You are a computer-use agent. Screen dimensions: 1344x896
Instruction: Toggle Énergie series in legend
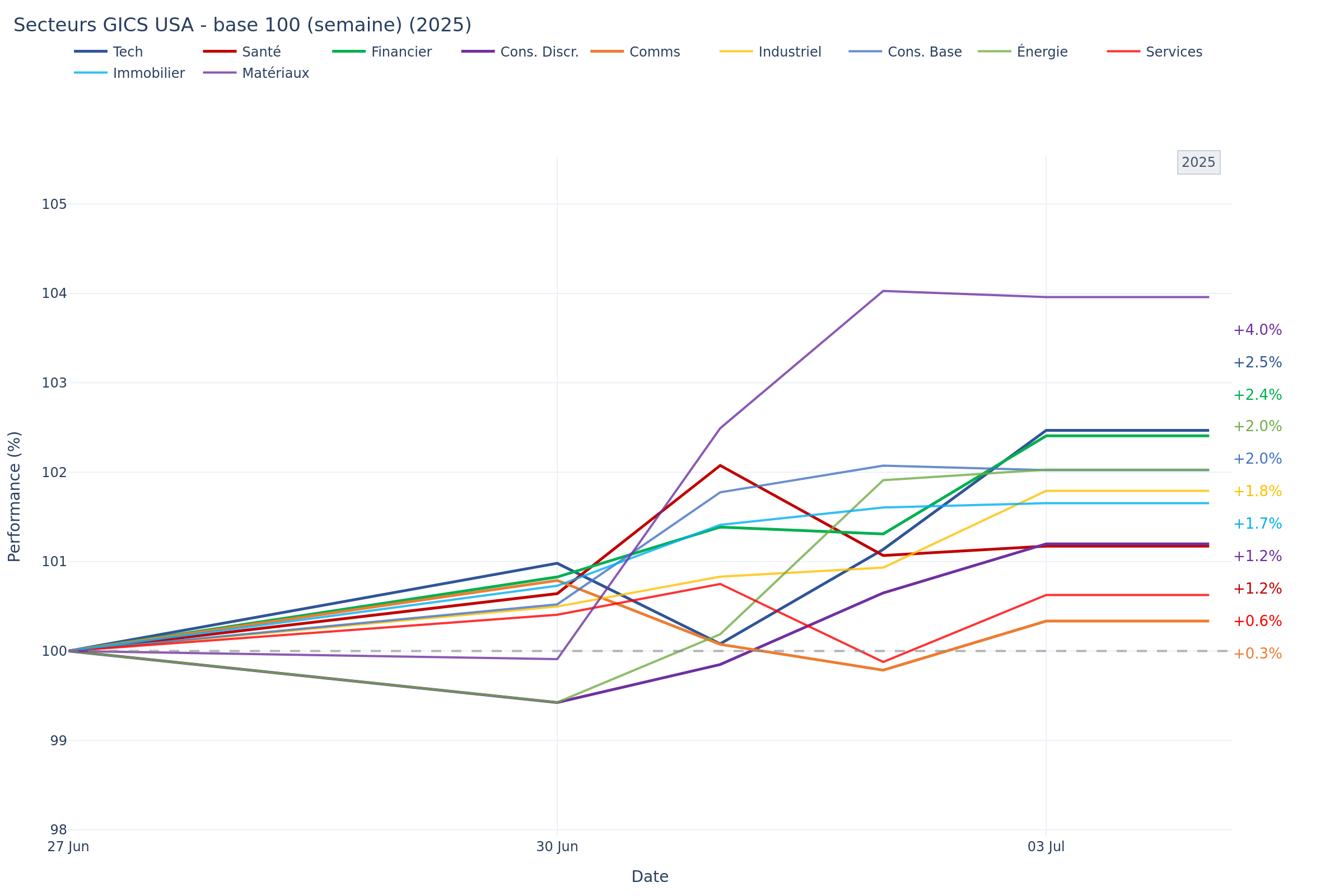click(x=1042, y=52)
